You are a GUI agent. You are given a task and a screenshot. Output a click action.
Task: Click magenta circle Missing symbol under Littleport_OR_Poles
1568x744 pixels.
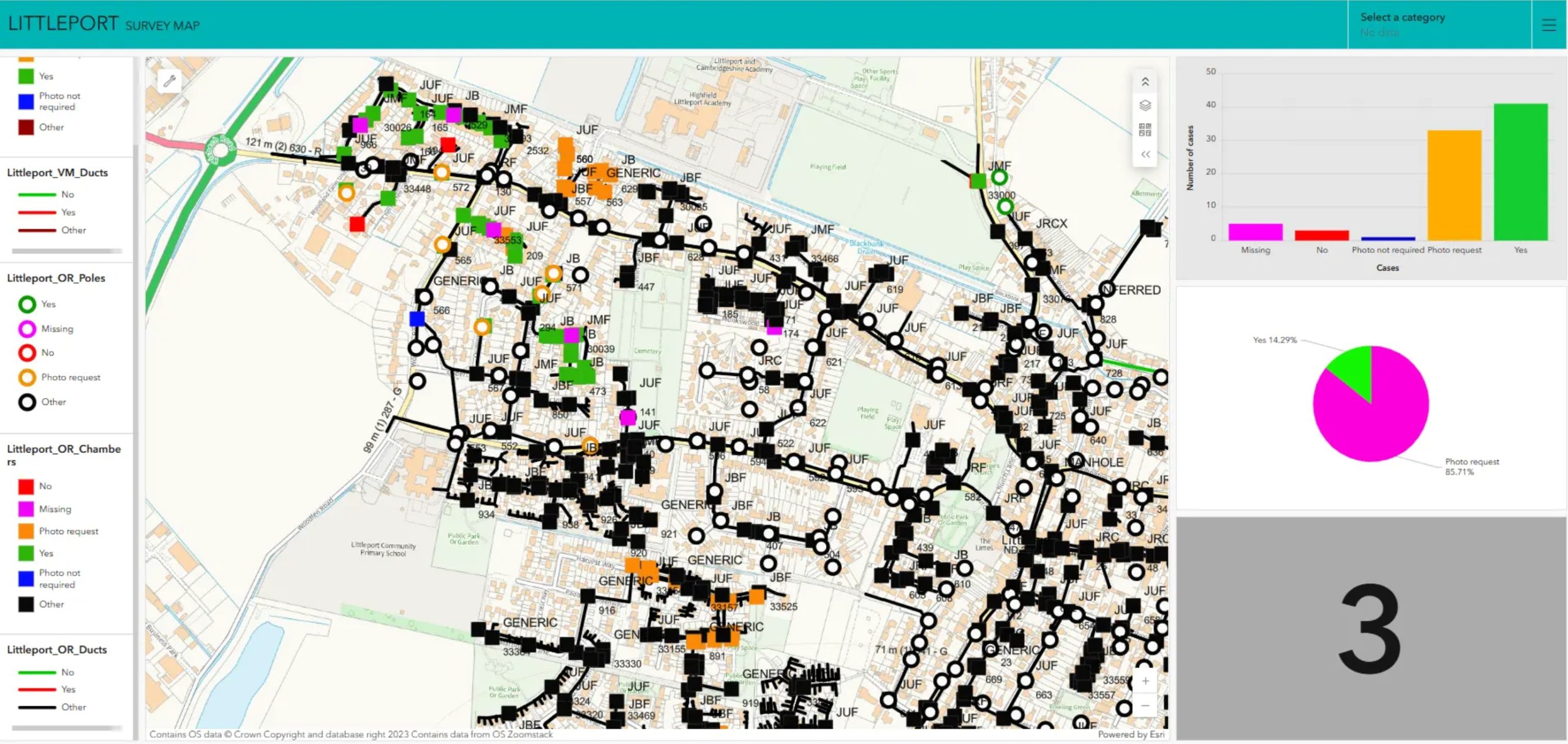coord(27,329)
